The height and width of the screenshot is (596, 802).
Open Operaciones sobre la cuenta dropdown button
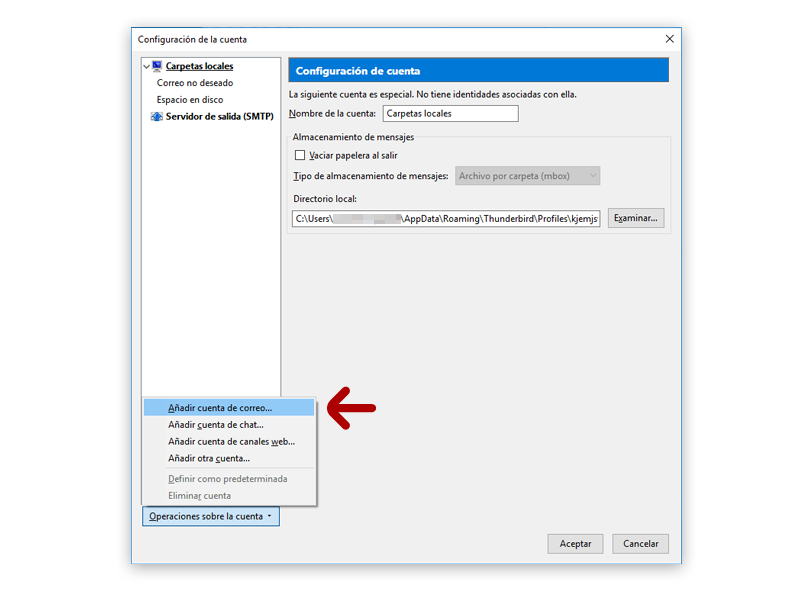click(x=211, y=516)
